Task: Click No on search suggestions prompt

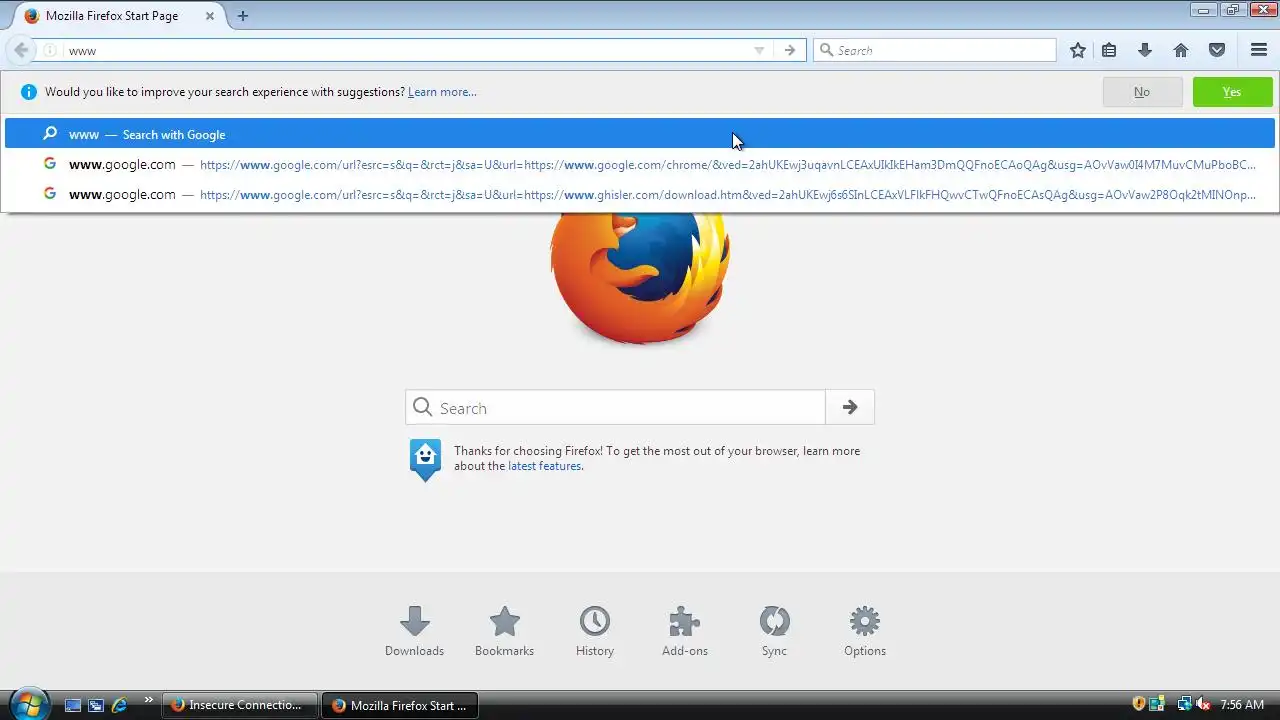Action: [1142, 92]
